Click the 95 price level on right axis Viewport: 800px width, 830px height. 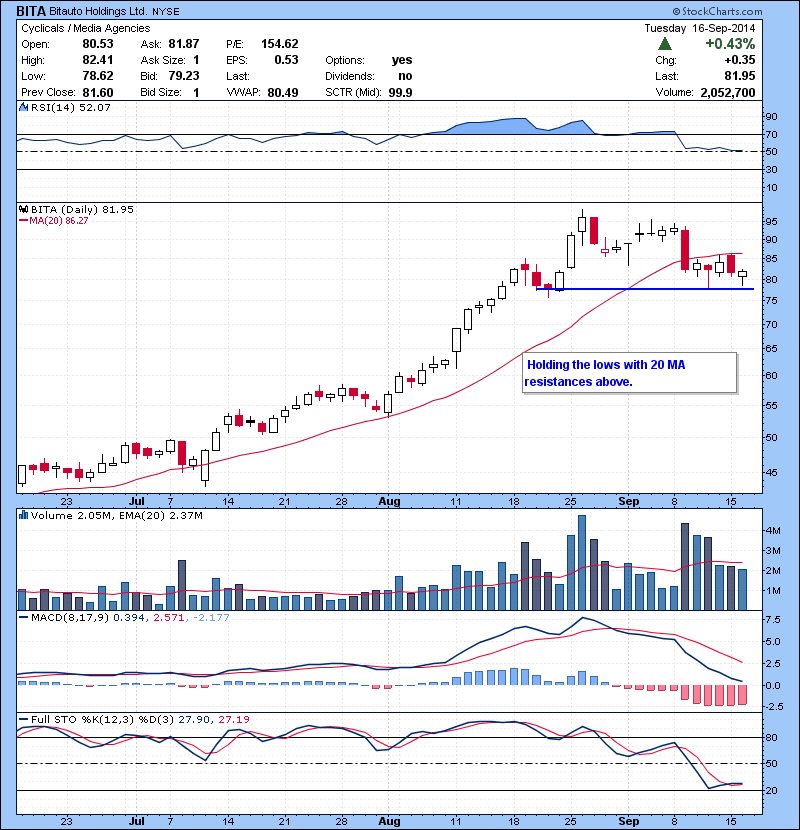click(x=771, y=221)
